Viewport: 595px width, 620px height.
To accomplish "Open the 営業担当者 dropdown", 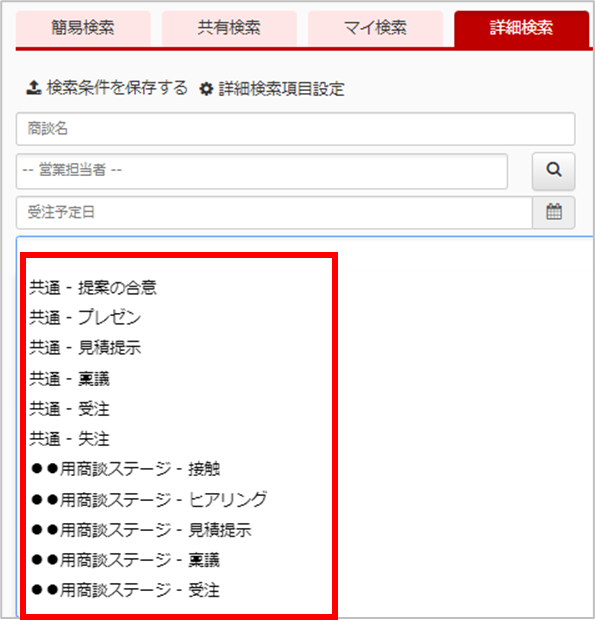I will 262,171.
